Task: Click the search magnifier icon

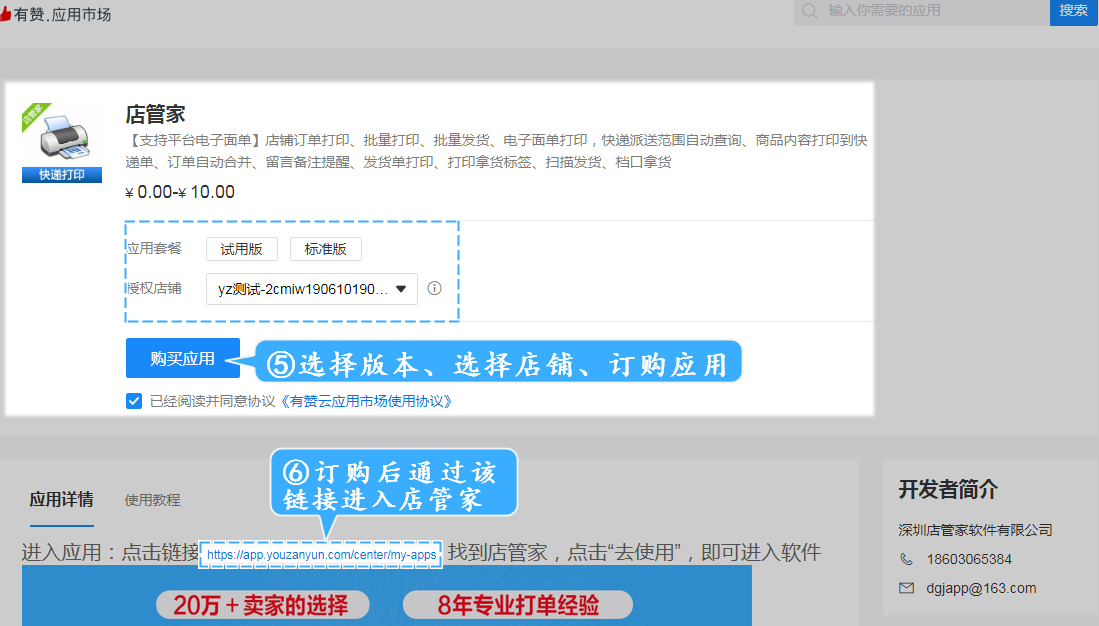Action: tap(810, 11)
